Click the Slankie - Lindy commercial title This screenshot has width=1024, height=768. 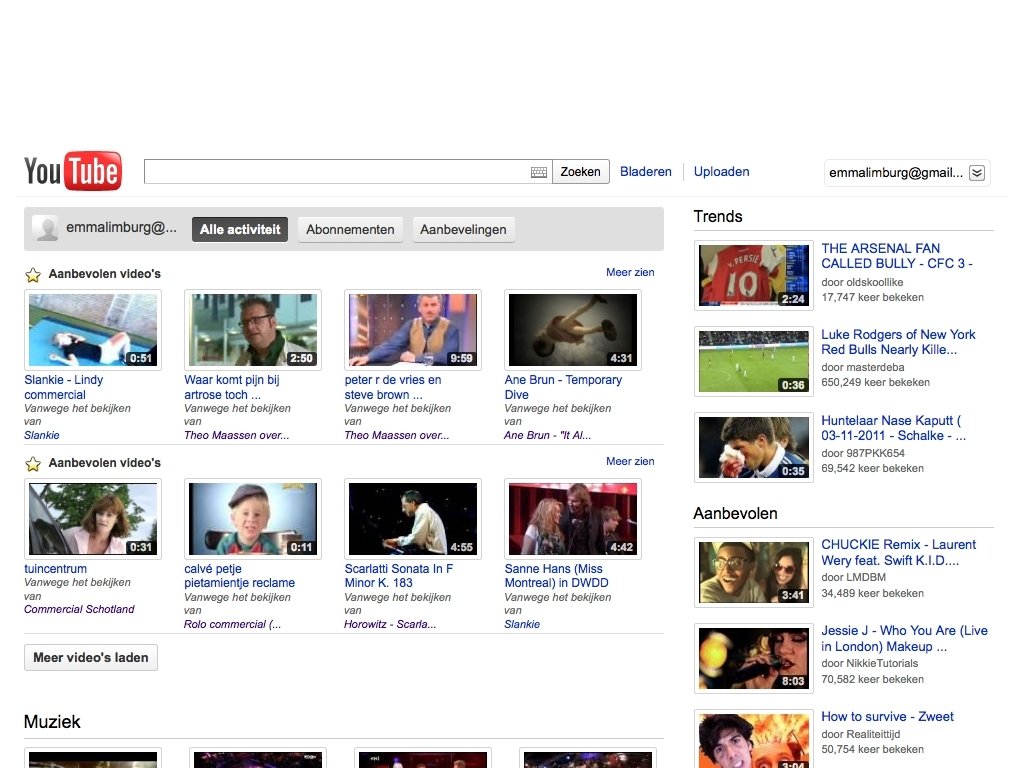63,387
